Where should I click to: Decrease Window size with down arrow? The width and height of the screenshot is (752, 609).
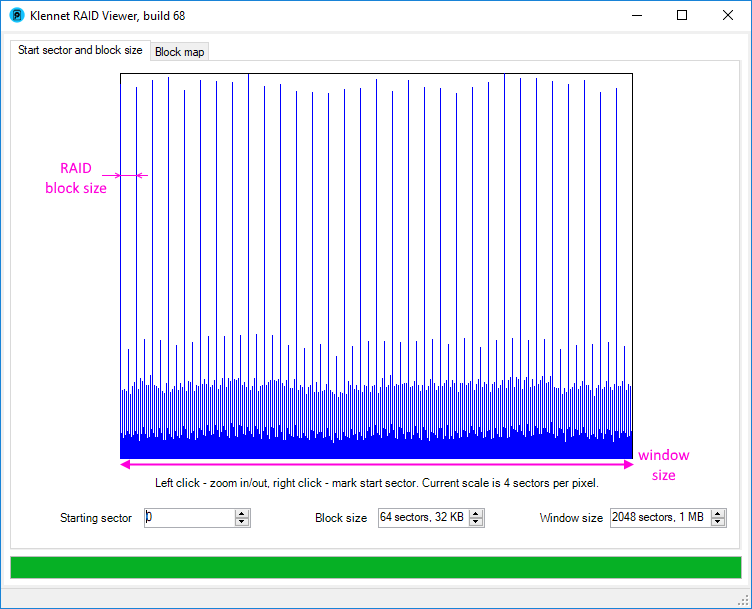(x=718, y=522)
